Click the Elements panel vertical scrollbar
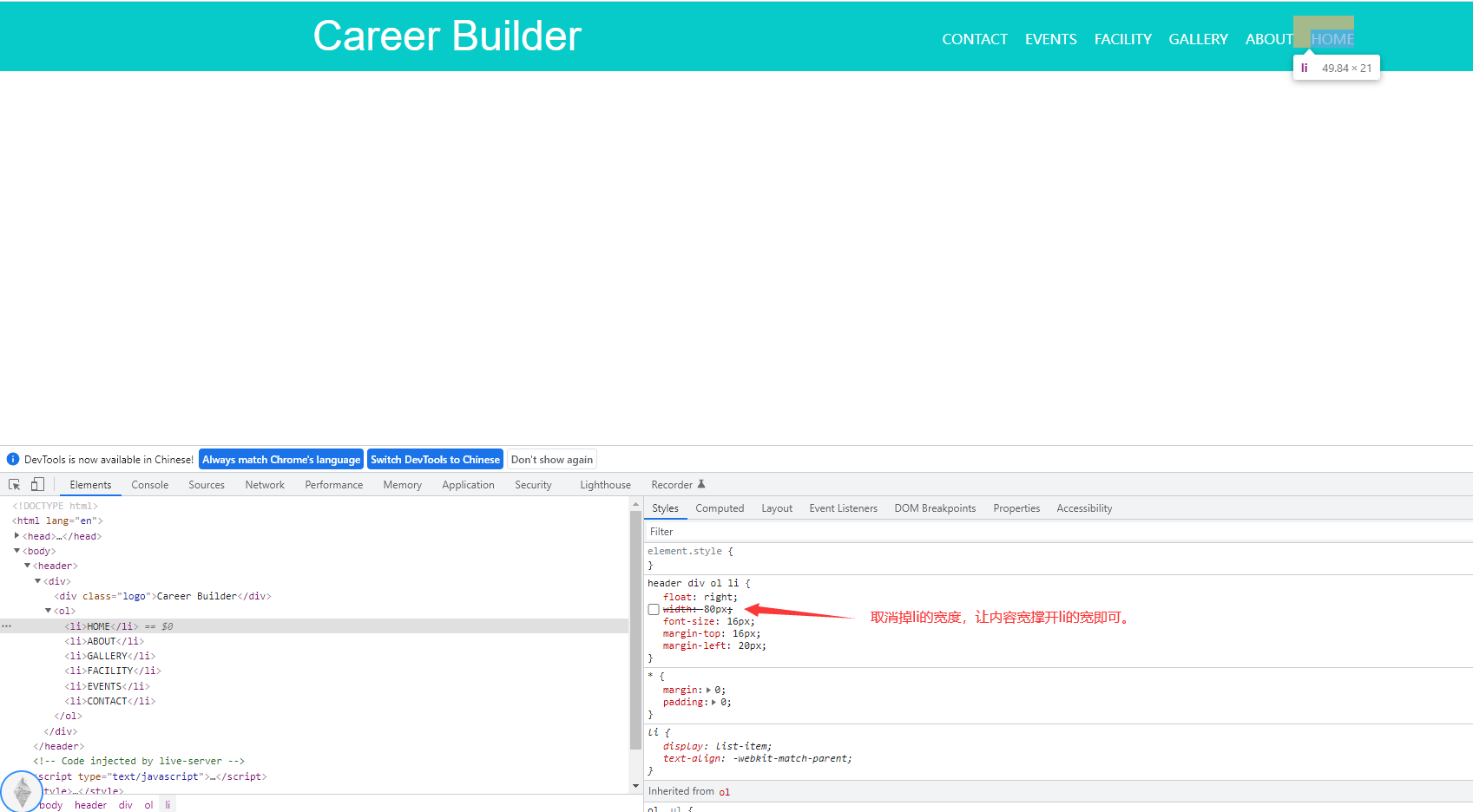Viewport: 1473px width, 812px height. 635,629
